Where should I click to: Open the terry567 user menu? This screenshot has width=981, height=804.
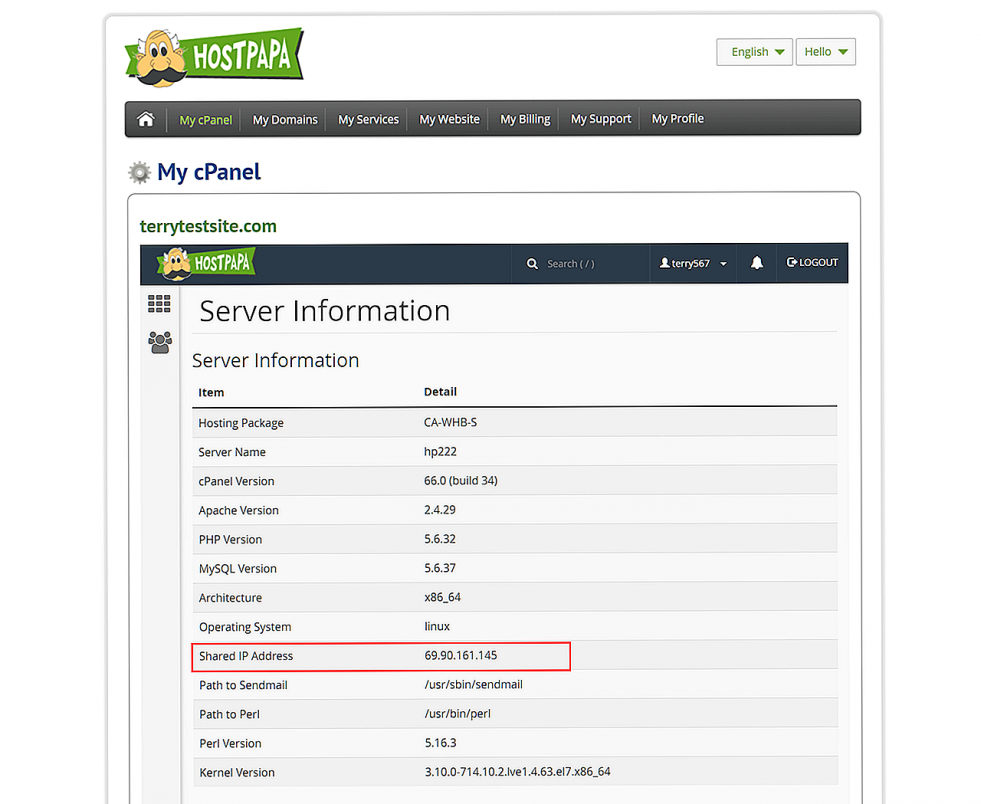[x=692, y=263]
